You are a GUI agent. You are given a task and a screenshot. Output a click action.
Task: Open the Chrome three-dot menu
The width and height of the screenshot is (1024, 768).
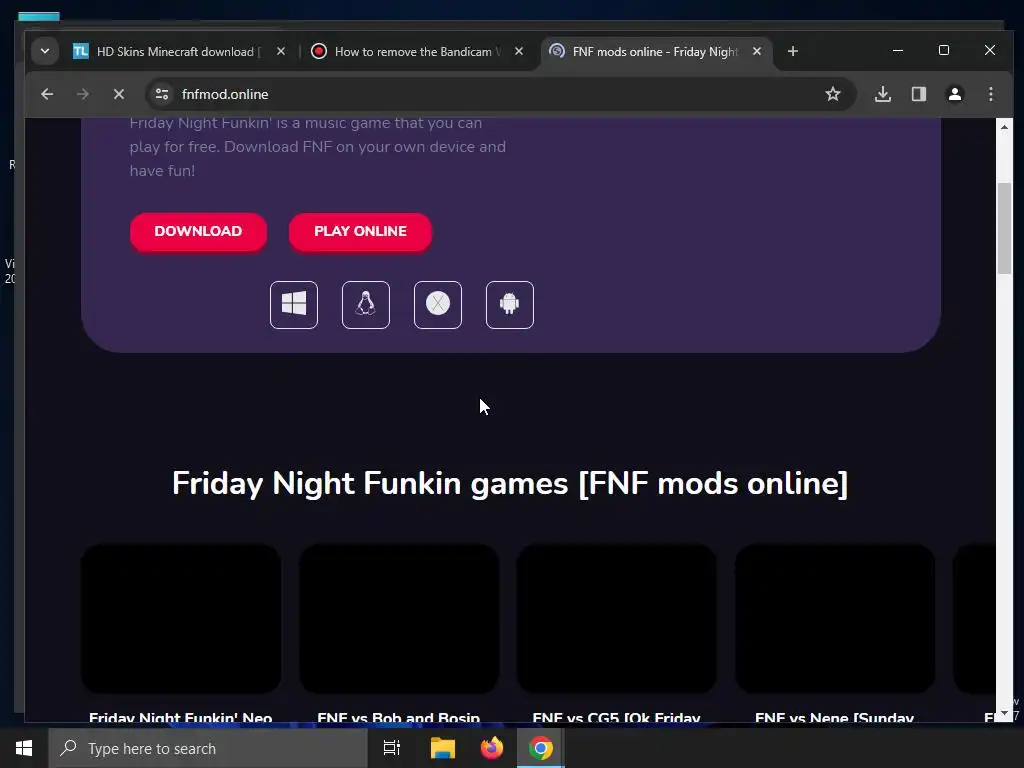[x=991, y=94]
